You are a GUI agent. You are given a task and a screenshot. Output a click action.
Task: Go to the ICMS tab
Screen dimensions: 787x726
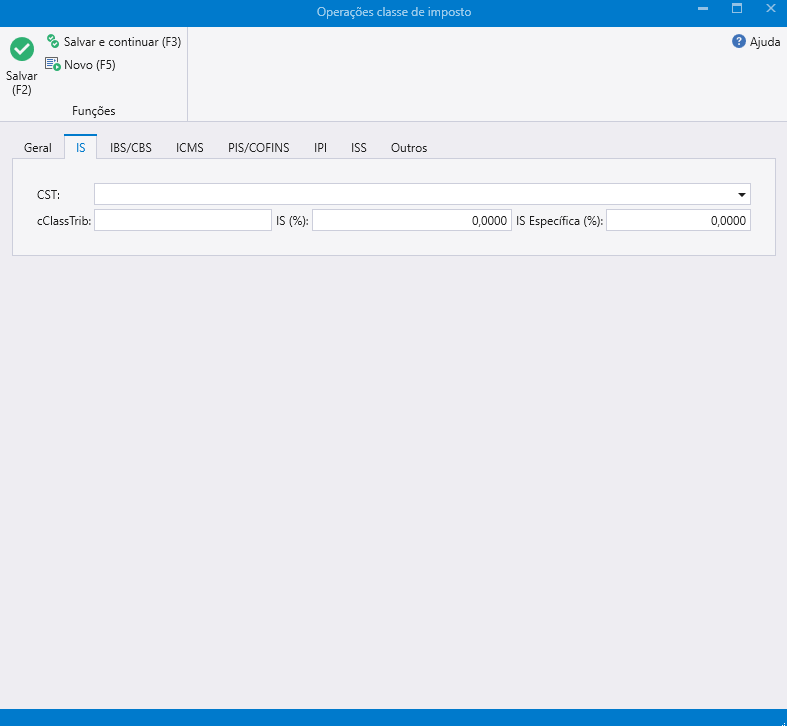coord(190,148)
